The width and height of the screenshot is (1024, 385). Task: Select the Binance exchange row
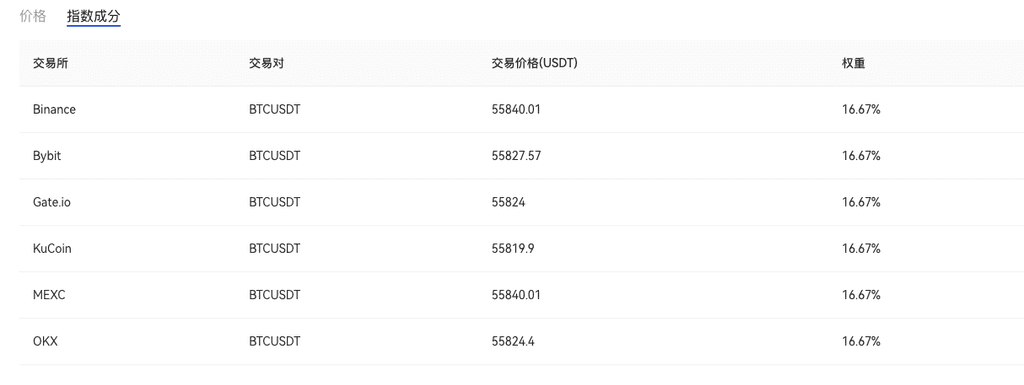pyautogui.click(x=522, y=110)
